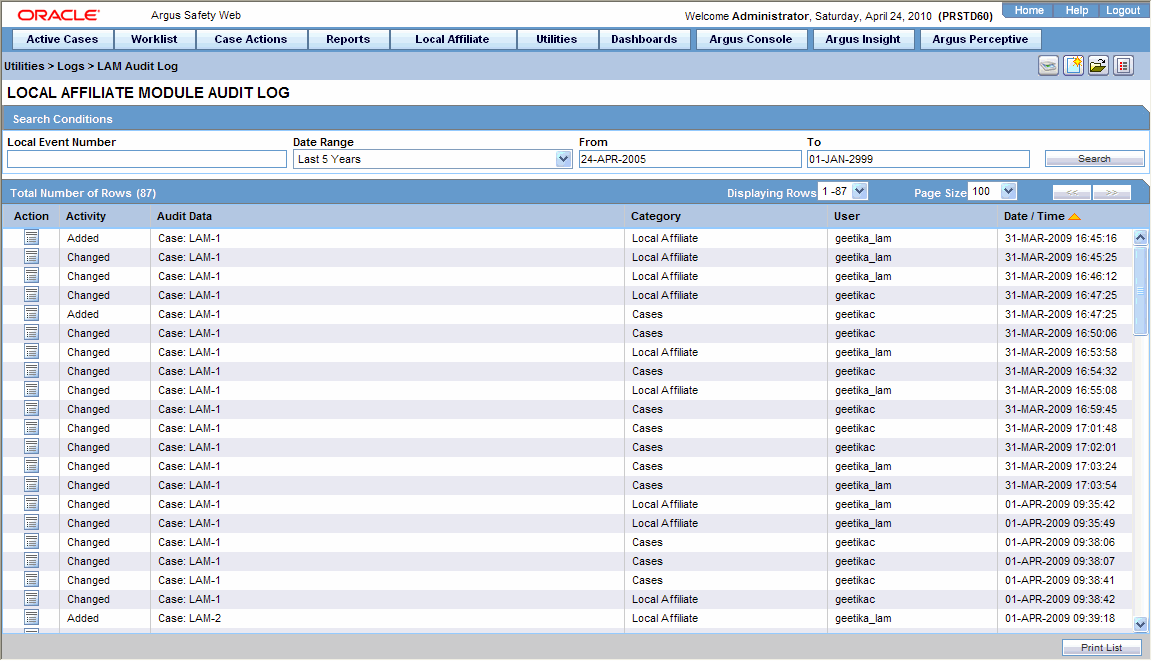Open the Dashboards menu

click(644, 39)
